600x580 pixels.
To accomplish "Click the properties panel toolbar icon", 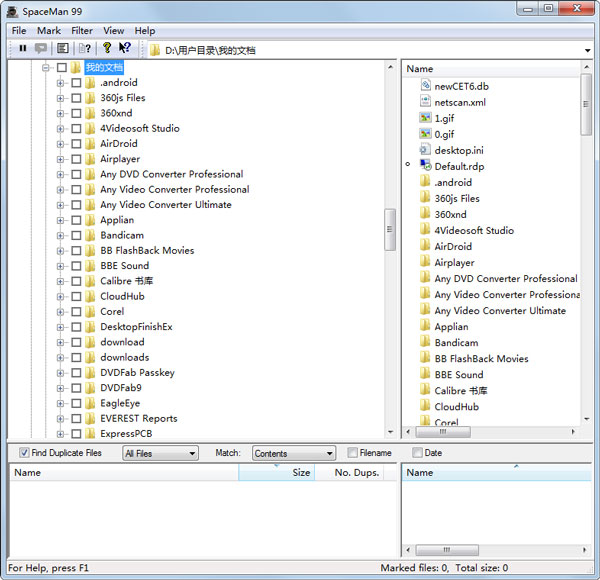I will point(63,48).
